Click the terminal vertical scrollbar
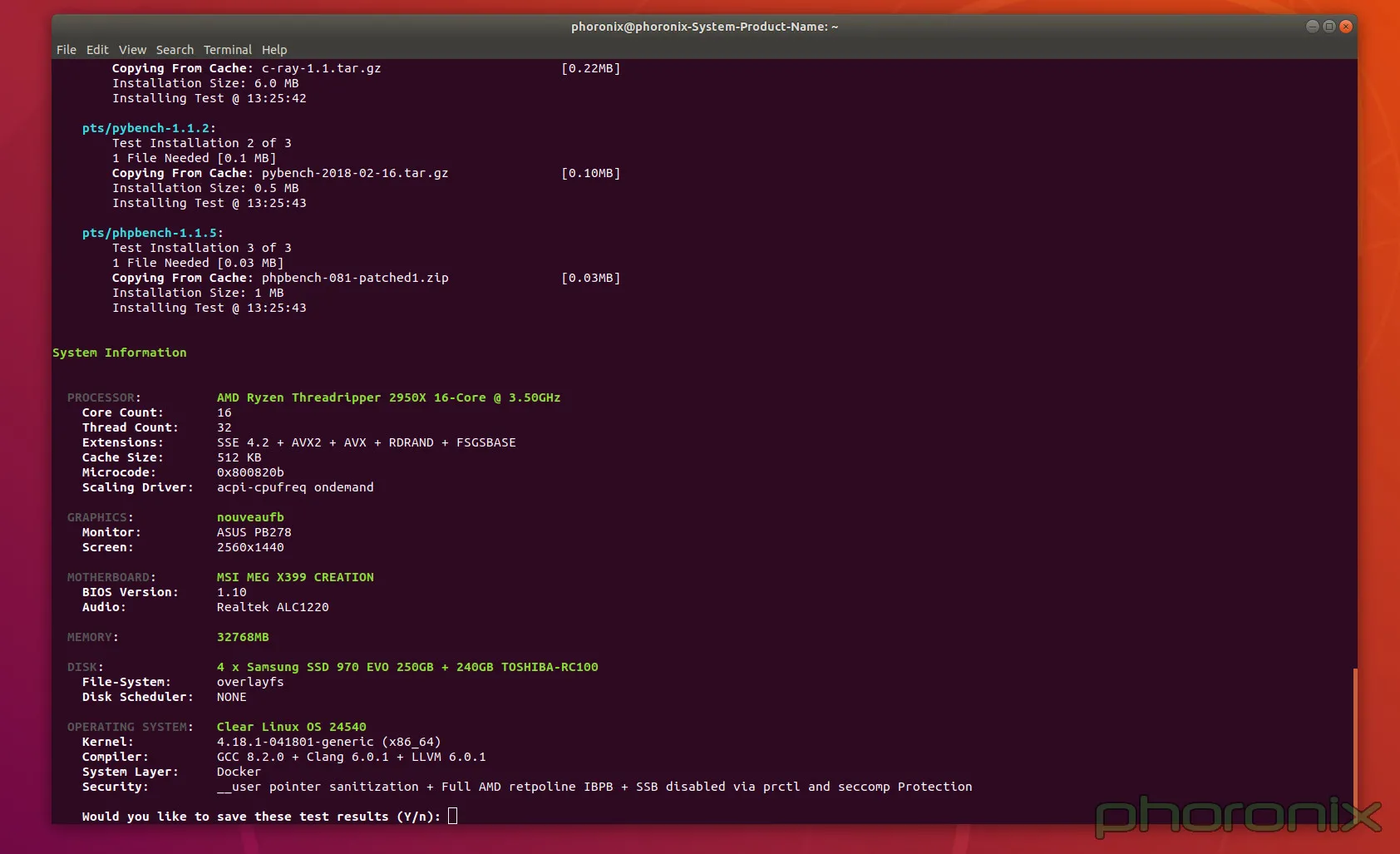The width and height of the screenshot is (1400, 854). (1355, 744)
